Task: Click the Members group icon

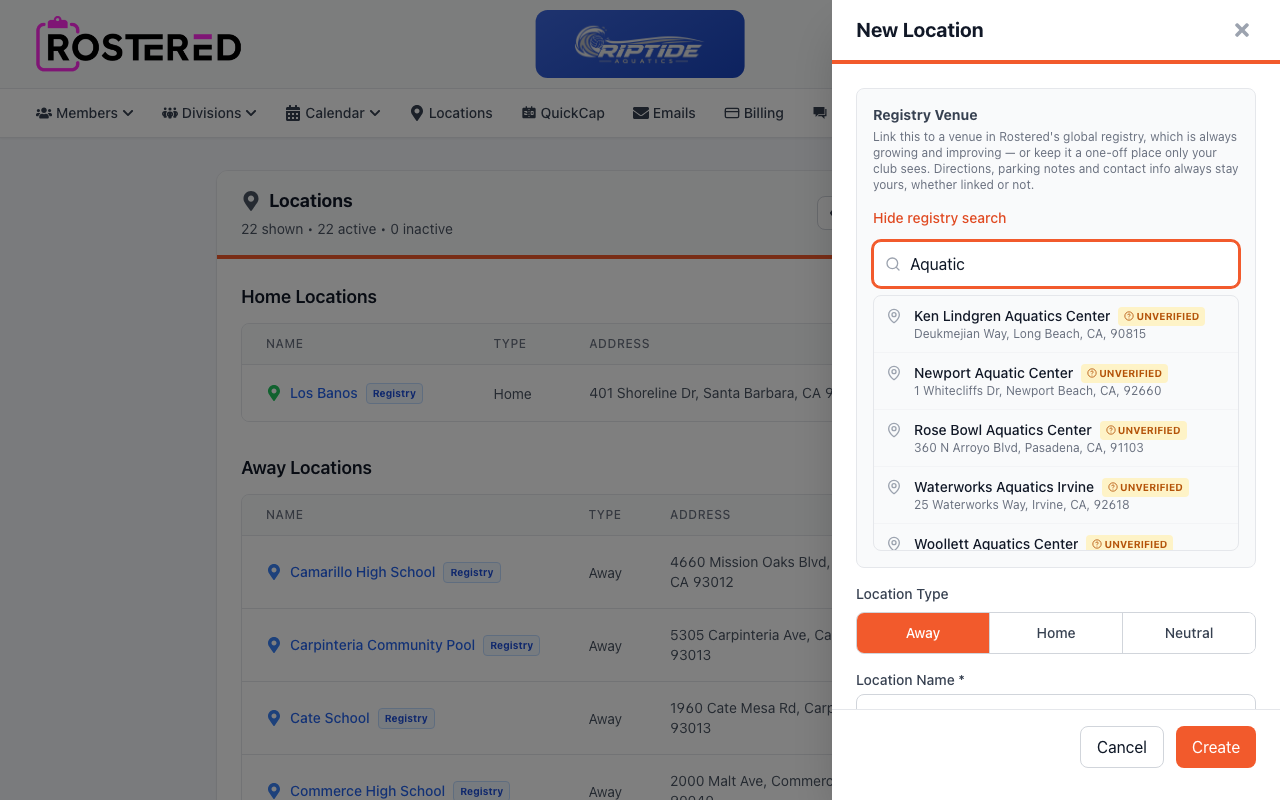Action: pyautogui.click(x=44, y=113)
